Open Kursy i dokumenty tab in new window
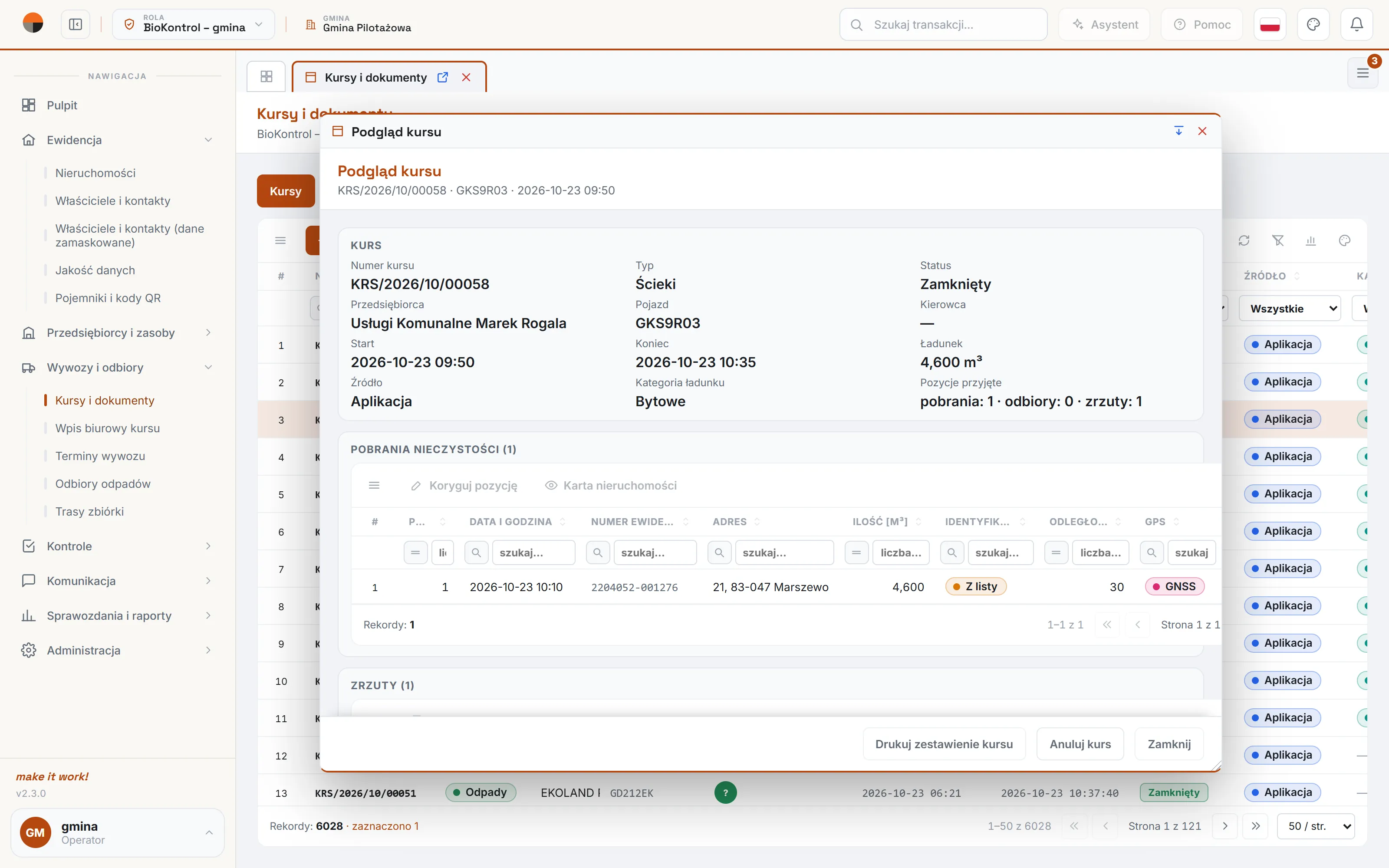The image size is (1389, 868). [443, 77]
